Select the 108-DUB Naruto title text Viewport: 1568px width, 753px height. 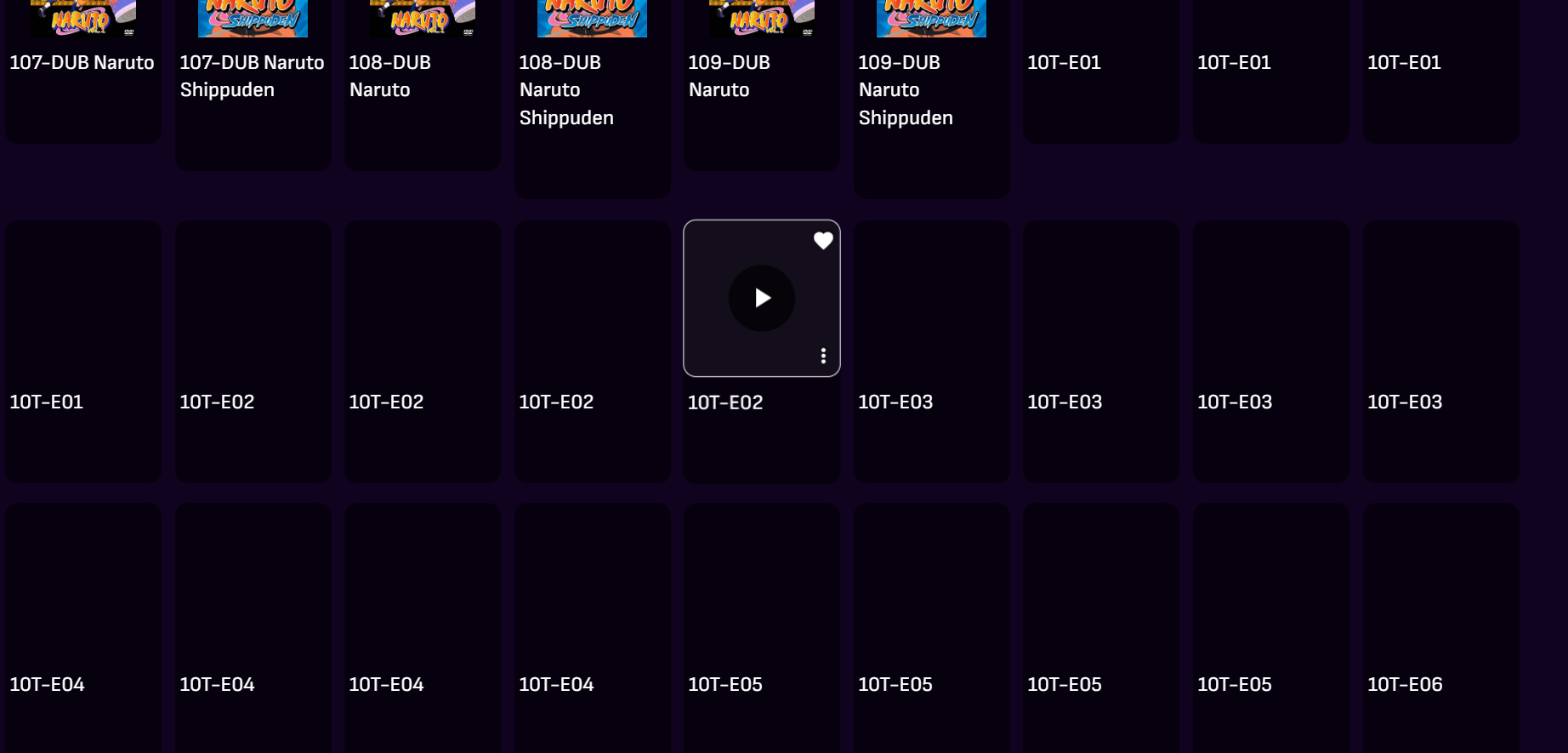click(390, 76)
